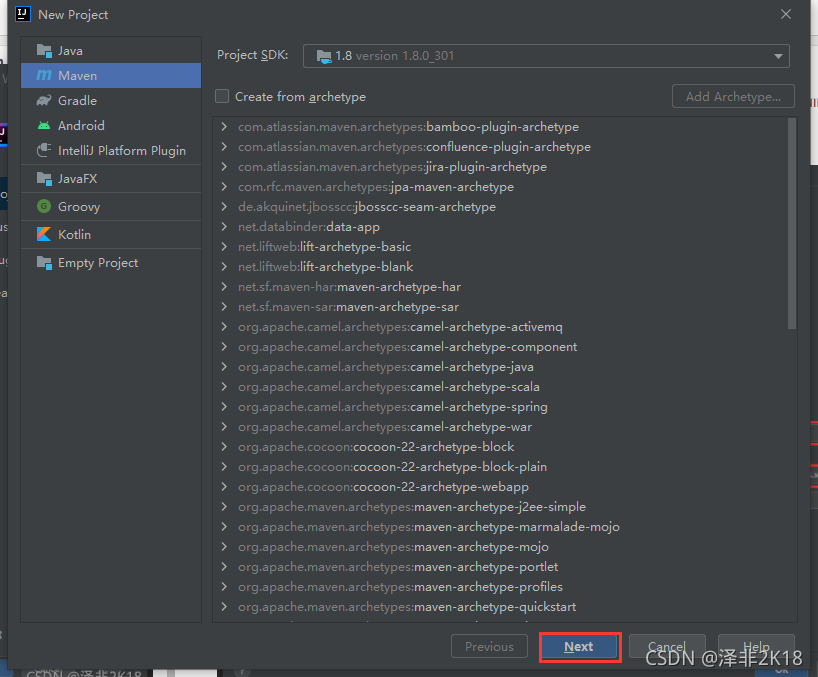Select Gradle project type label
This screenshot has width=818, height=677.
click(77, 101)
